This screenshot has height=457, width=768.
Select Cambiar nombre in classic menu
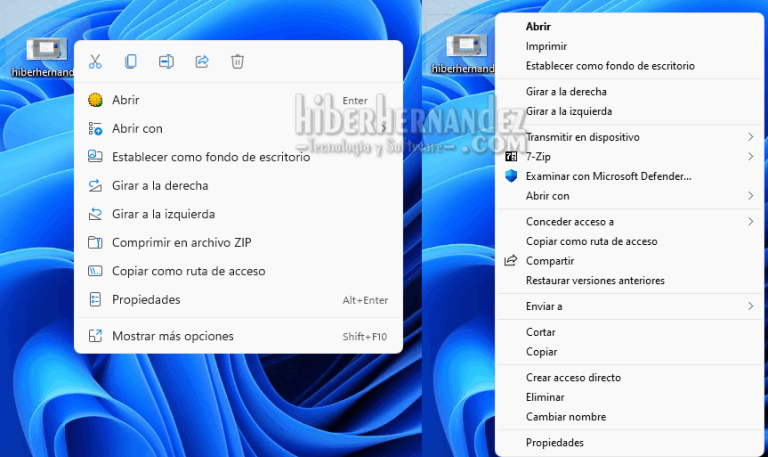(566, 417)
